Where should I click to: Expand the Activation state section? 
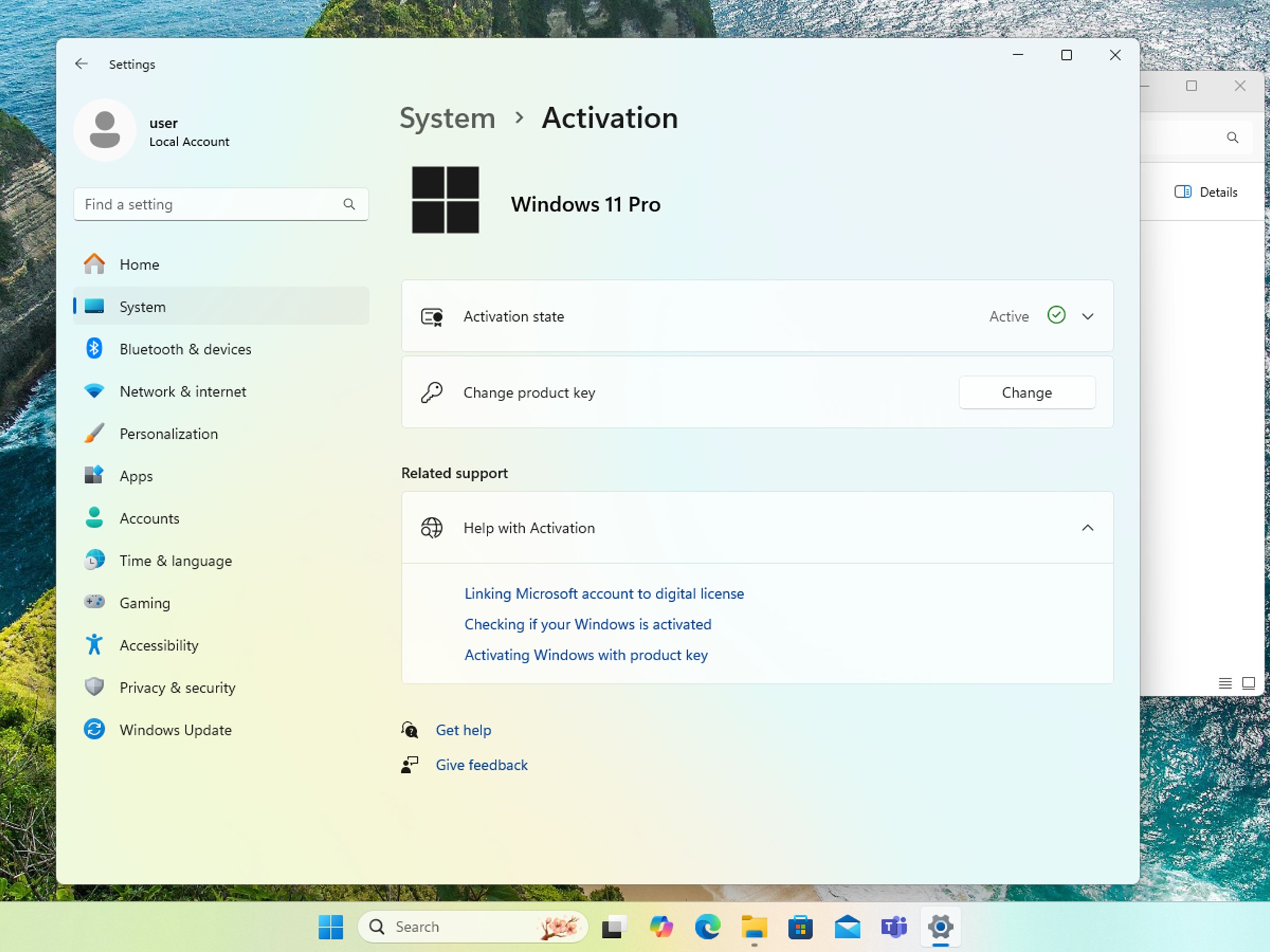757,316
